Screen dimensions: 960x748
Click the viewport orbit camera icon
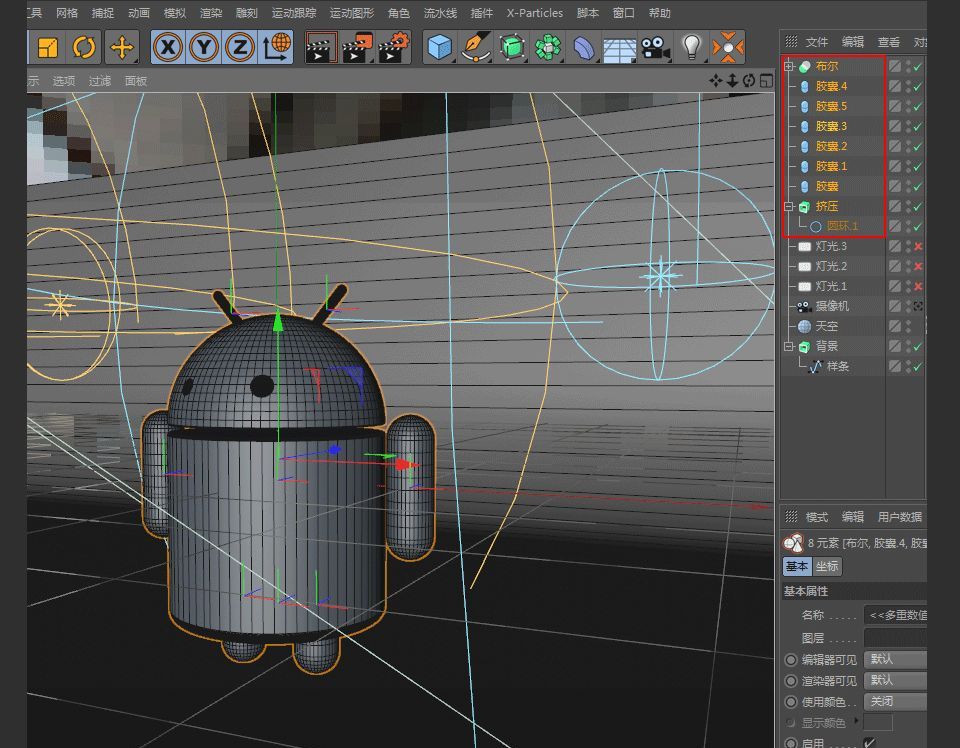tap(749, 80)
